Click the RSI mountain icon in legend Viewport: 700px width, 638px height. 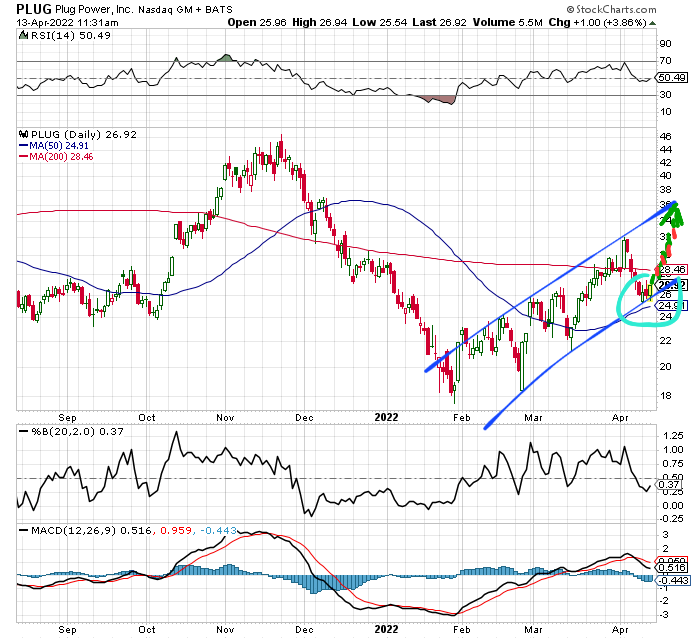click(23, 35)
